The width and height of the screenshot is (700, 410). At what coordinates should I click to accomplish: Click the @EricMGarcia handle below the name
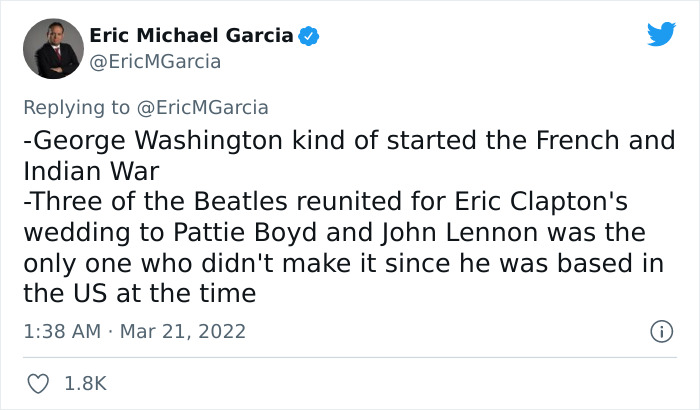pos(155,62)
